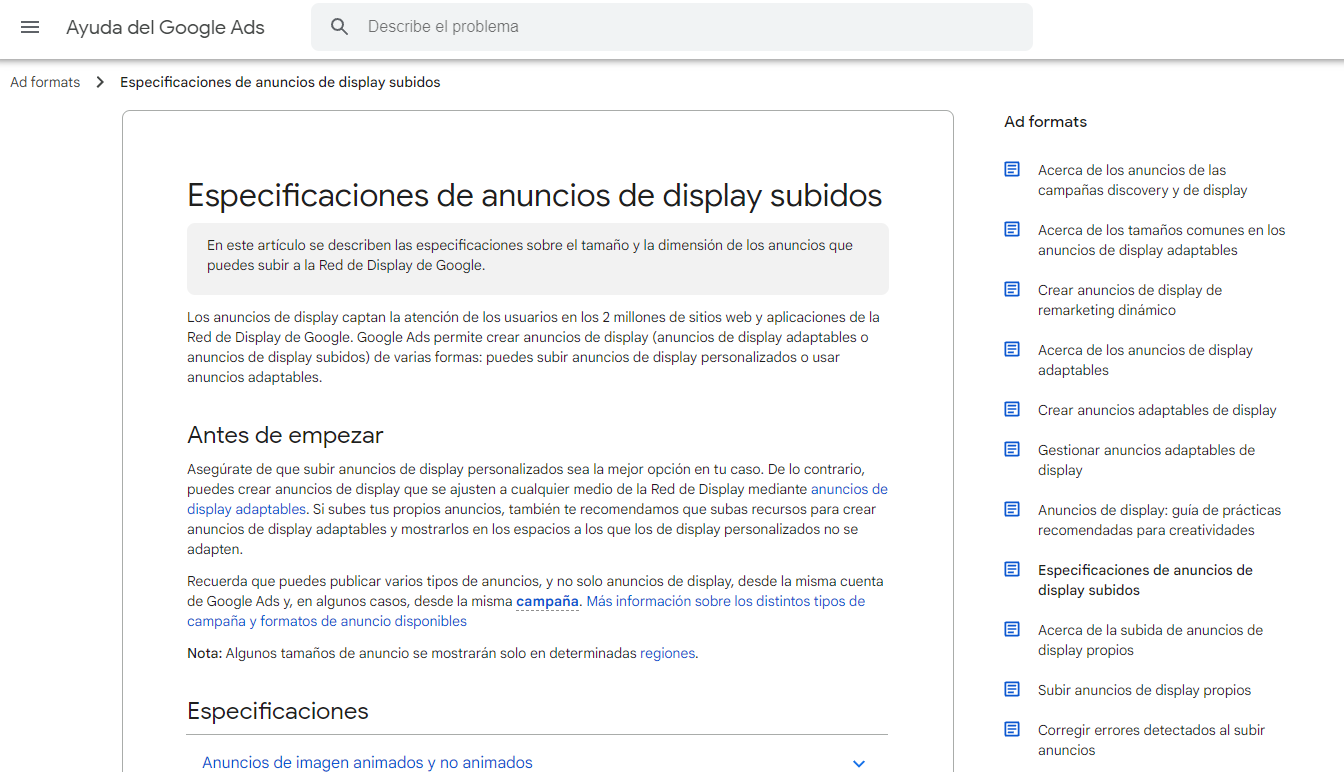This screenshot has height=772, width=1344.
Task: Click the campaña glossary term
Action: tap(547, 601)
